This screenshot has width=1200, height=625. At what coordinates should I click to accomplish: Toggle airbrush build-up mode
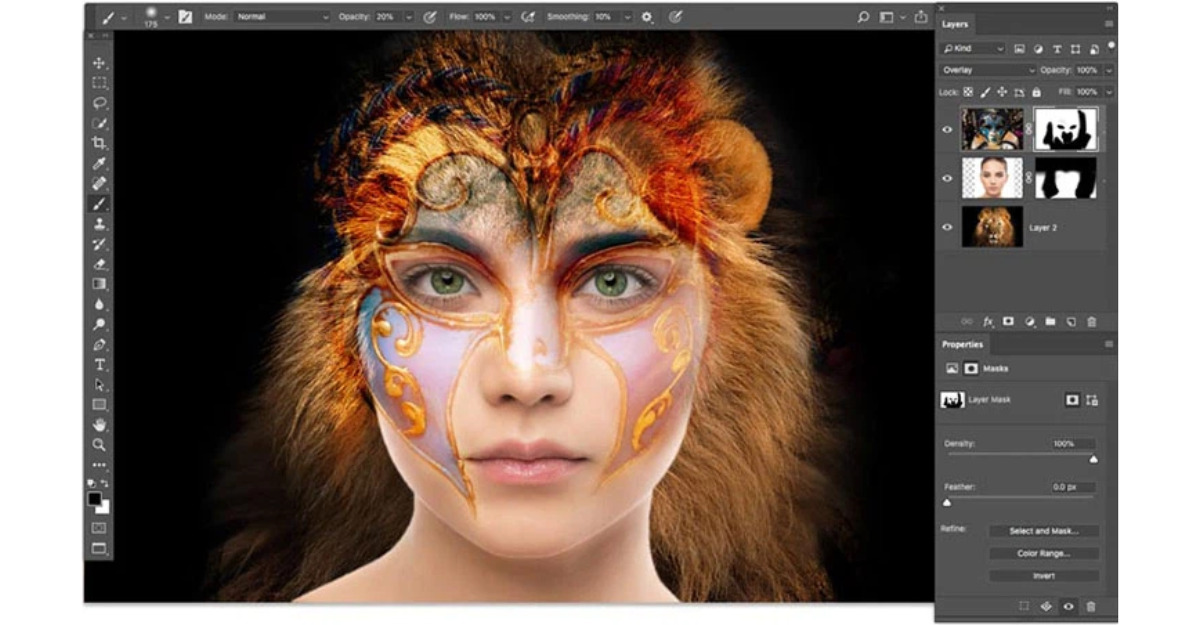[x=528, y=17]
